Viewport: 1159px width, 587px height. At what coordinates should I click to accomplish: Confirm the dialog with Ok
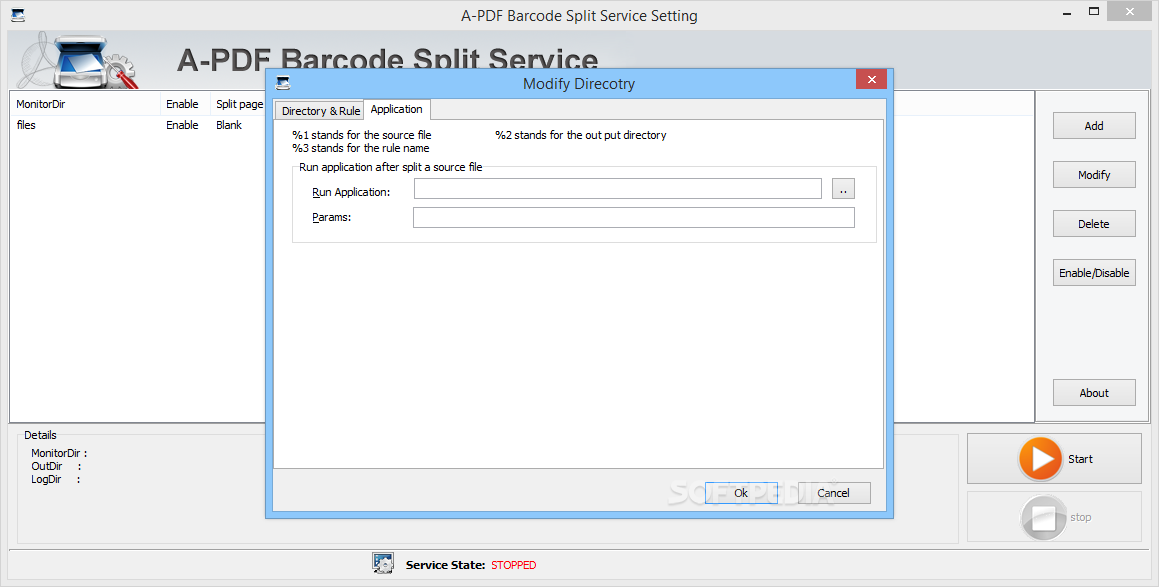click(741, 493)
